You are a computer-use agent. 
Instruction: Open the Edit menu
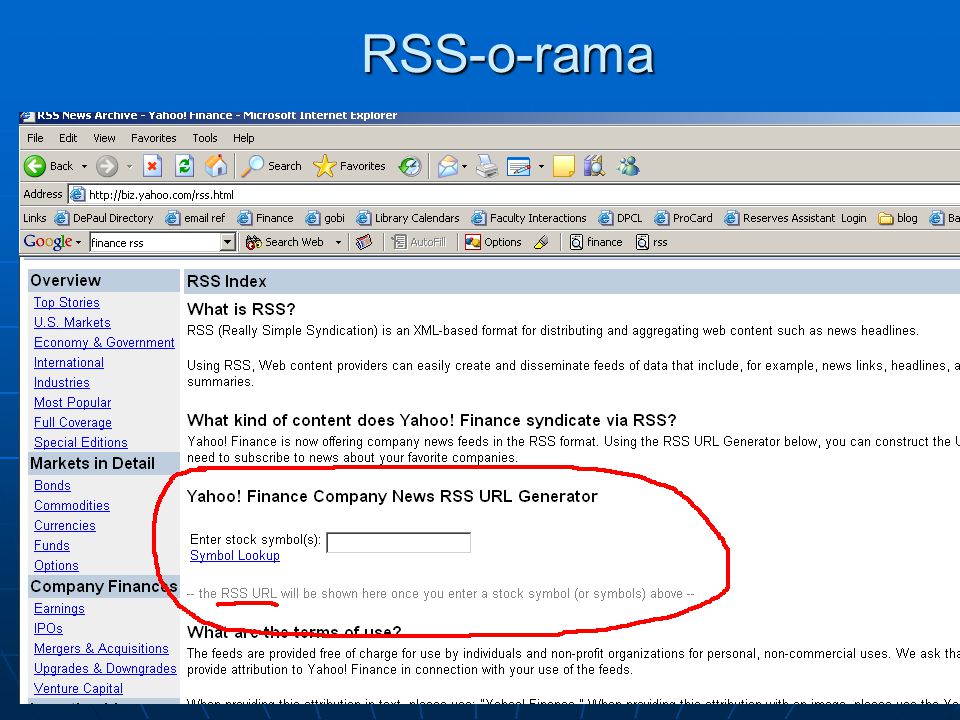tap(68, 138)
